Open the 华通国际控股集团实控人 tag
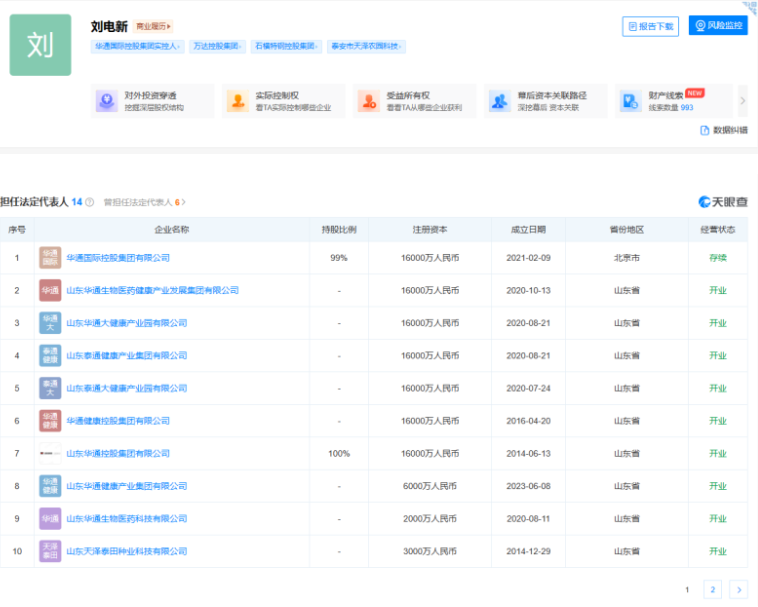The height and width of the screenshot is (607, 758). click(x=136, y=46)
